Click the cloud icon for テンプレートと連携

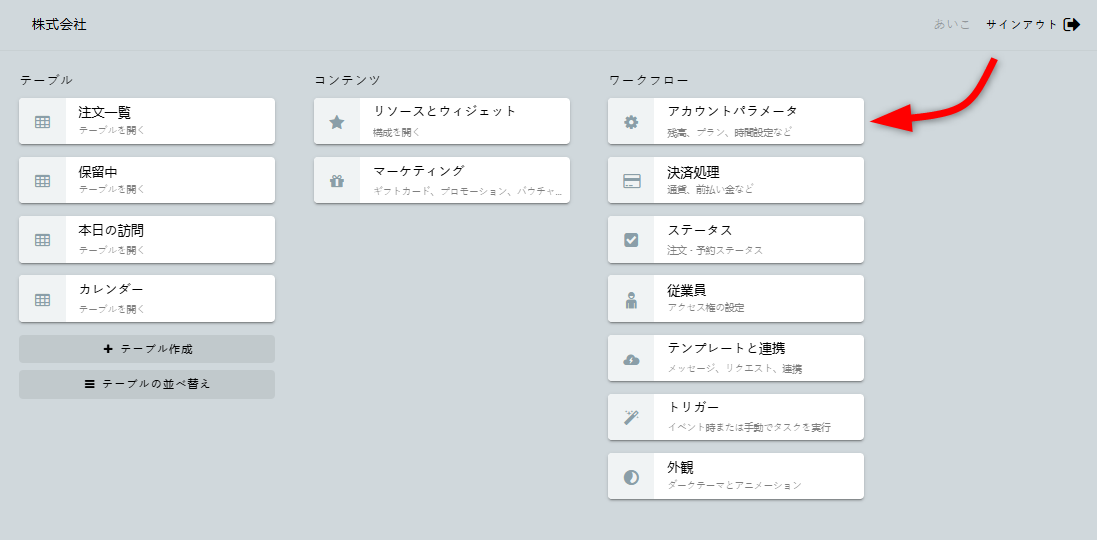tap(631, 358)
